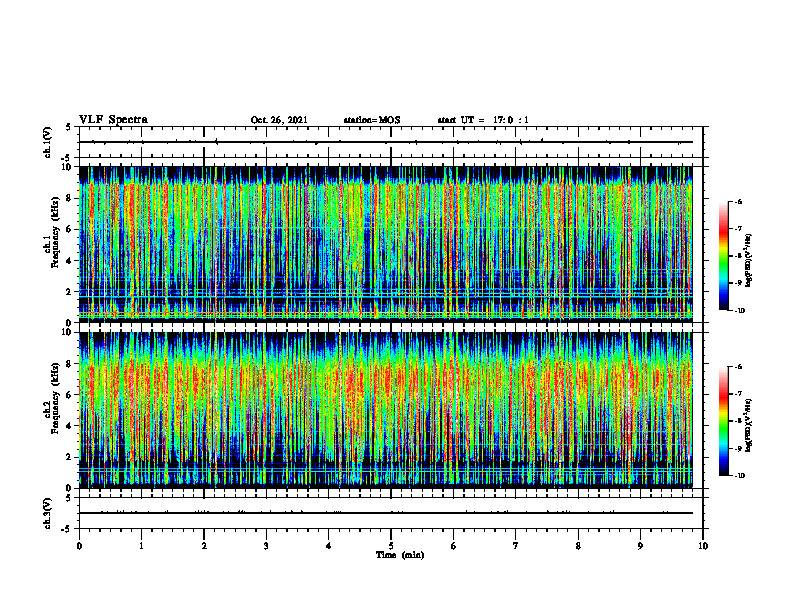This screenshot has height=612, width=792.
Task: Click the '-6' label on ch.1 colorbar
Action: (738, 201)
